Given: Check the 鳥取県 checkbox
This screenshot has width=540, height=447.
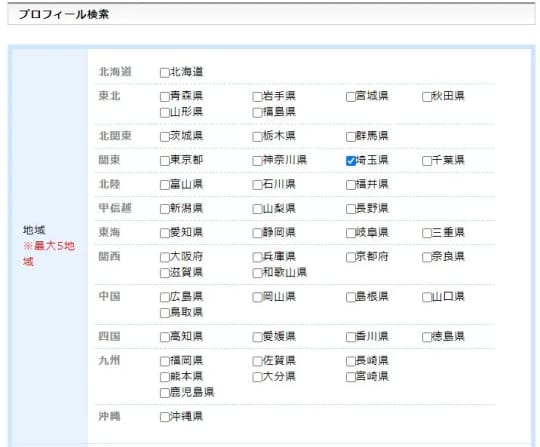Looking at the screenshot, I should pyautogui.click(x=165, y=313).
